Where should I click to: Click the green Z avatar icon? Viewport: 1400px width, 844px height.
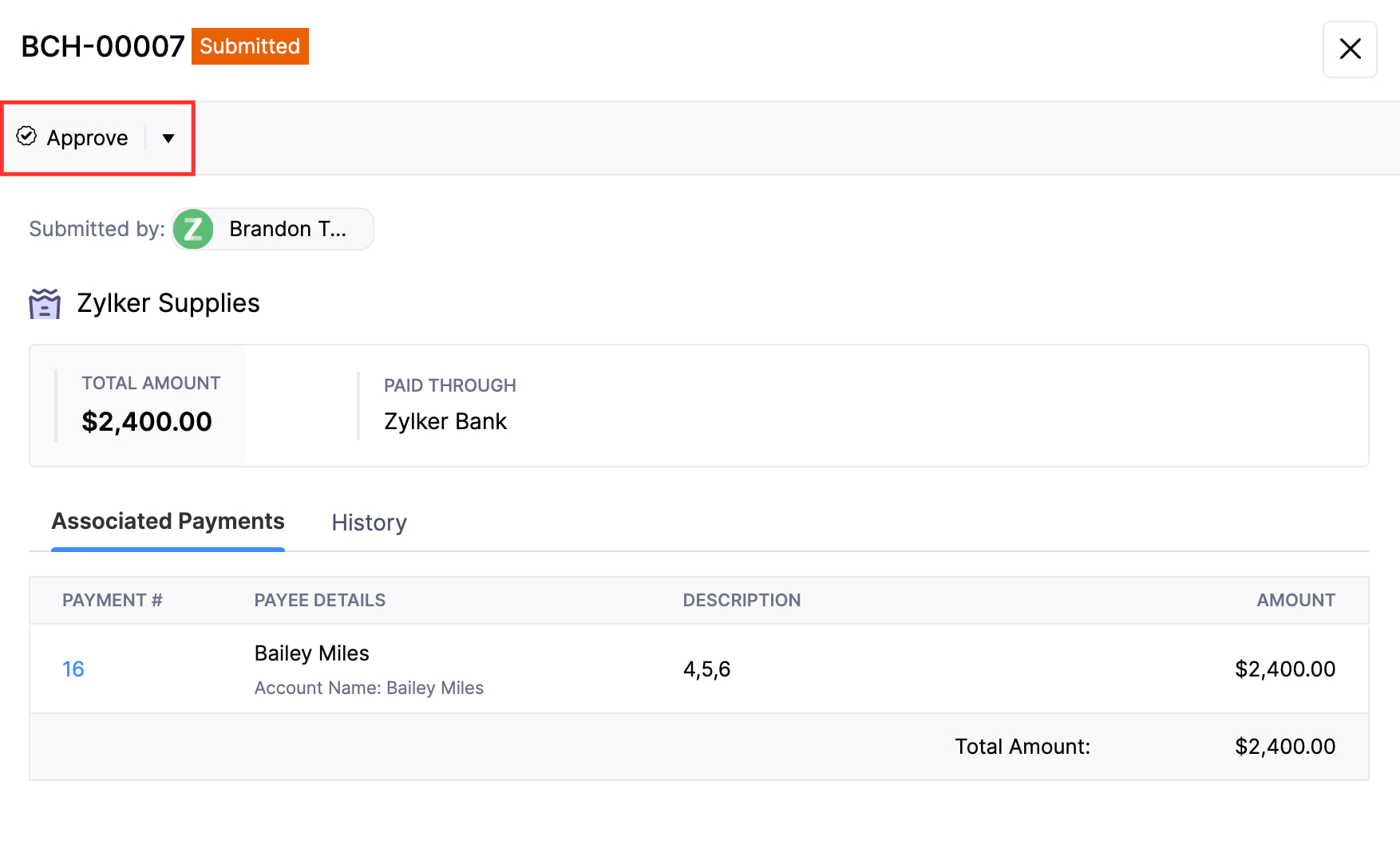pyautogui.click(x=193, y=230)
